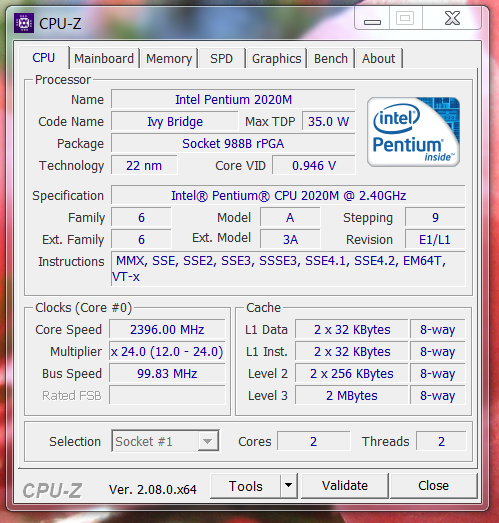Screen dimensions: 499x523
Task: Click the Bus Speed value '99.83 MHz'
Action: 167,374
